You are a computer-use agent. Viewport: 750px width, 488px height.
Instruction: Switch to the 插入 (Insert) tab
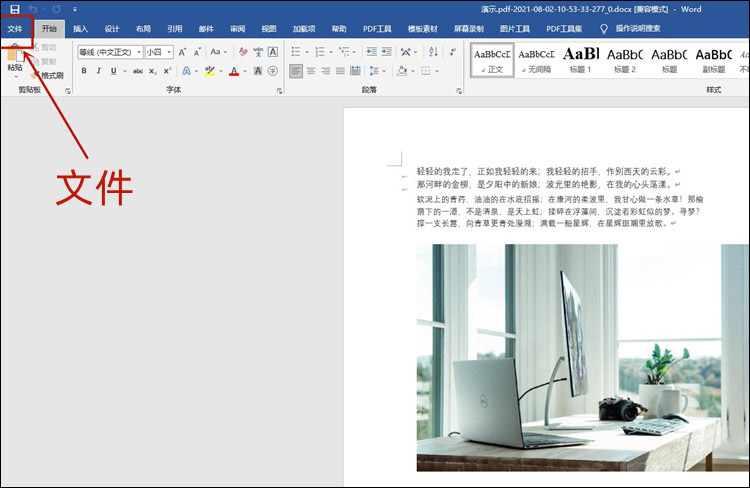tap(80, 29)
